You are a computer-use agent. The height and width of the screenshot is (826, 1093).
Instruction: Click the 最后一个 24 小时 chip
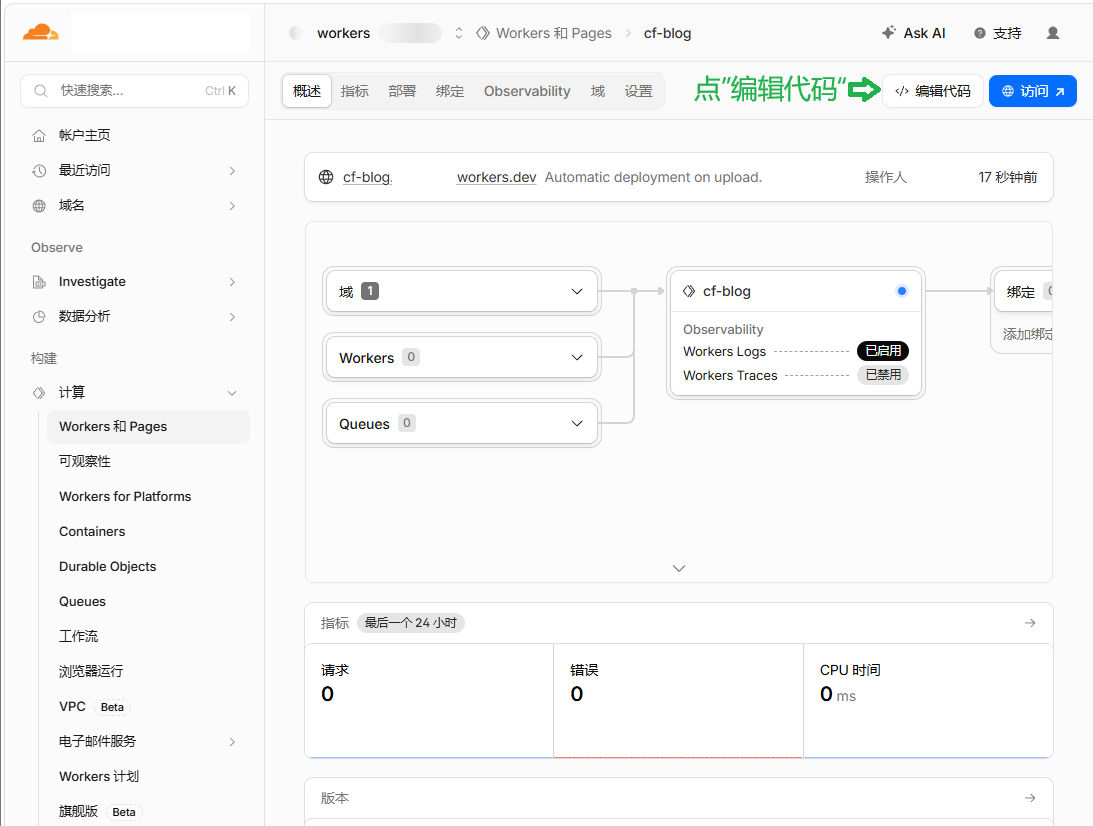pyautogui.click(x=411, y=622)
